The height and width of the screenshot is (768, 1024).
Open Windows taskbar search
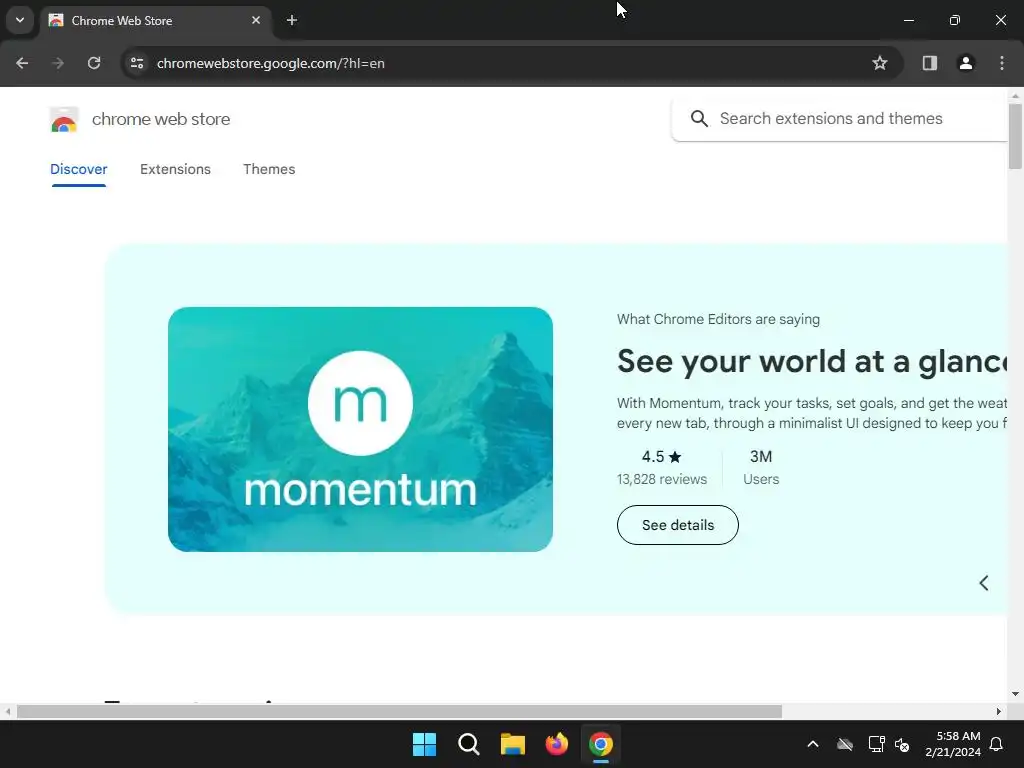tap(469, 744)
